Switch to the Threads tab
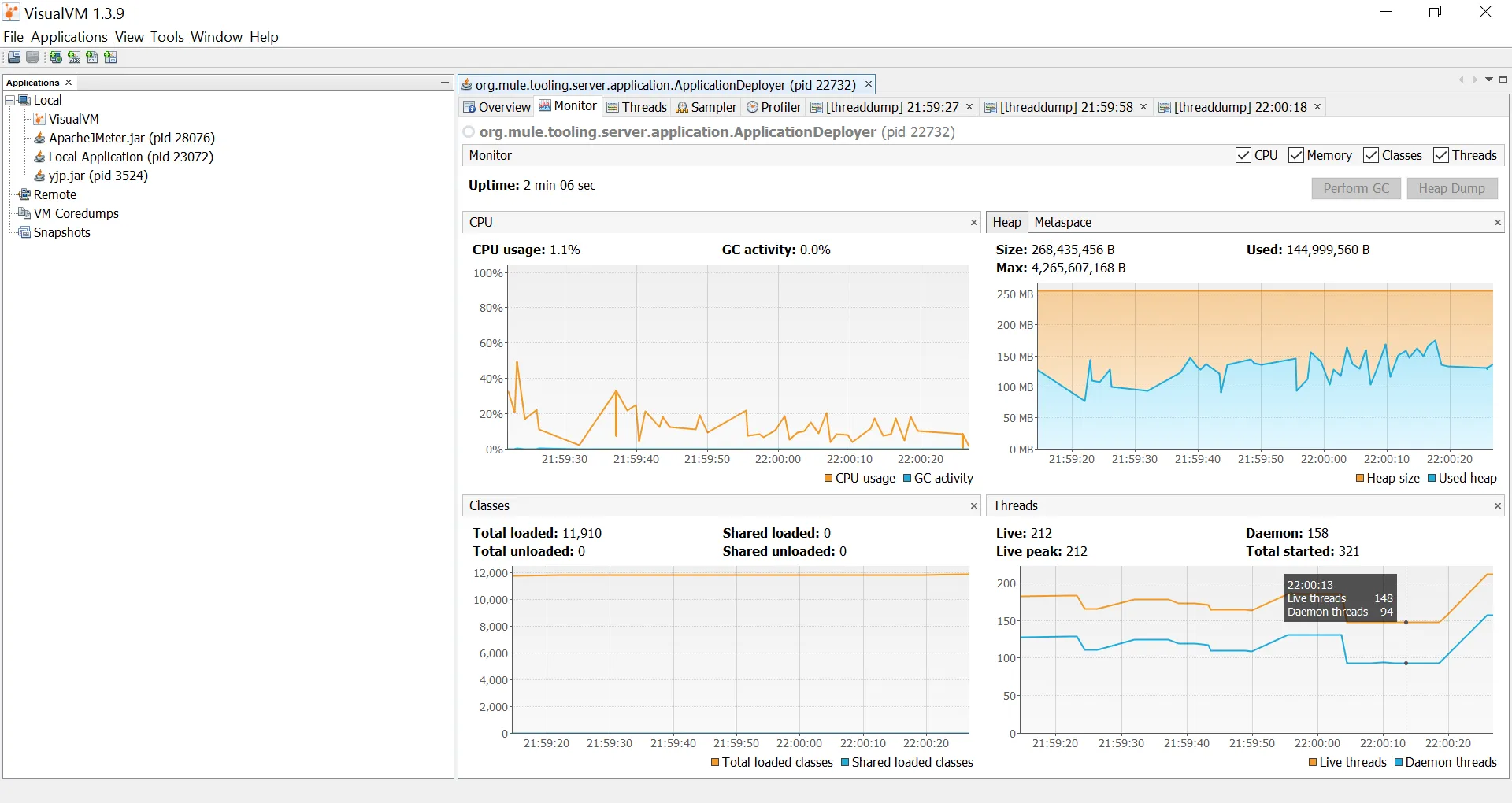Screen dimensions: 1512x803 click(x=637, y=107)
